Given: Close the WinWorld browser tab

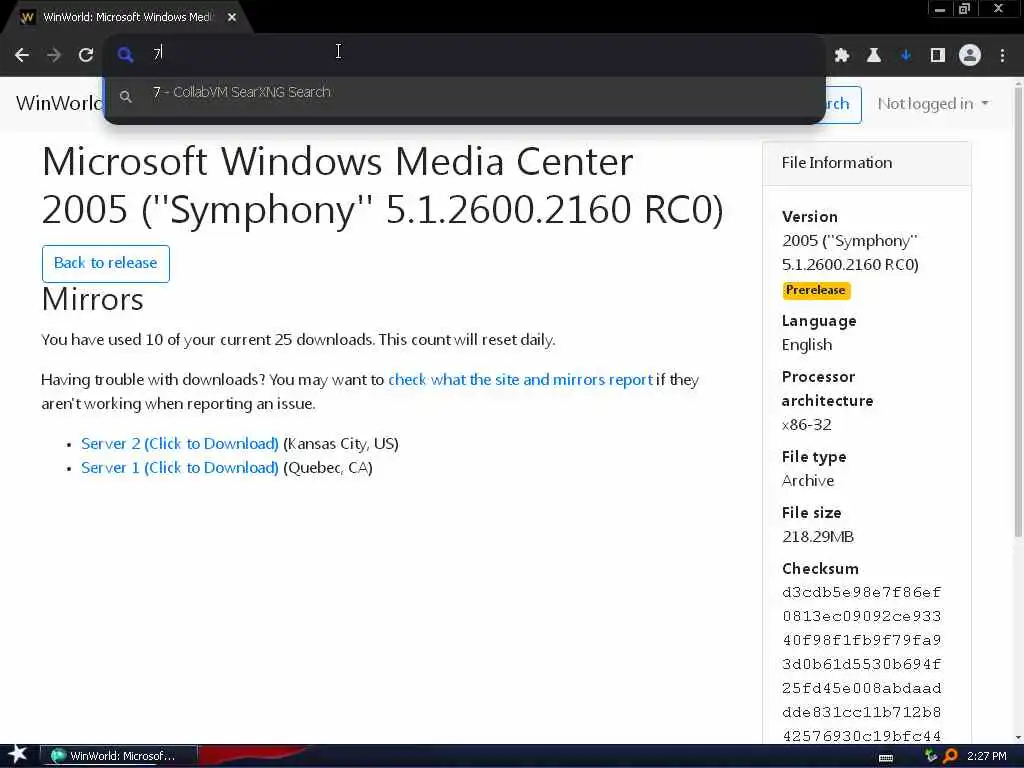Looking at the screenshot, I should point(232,18).
